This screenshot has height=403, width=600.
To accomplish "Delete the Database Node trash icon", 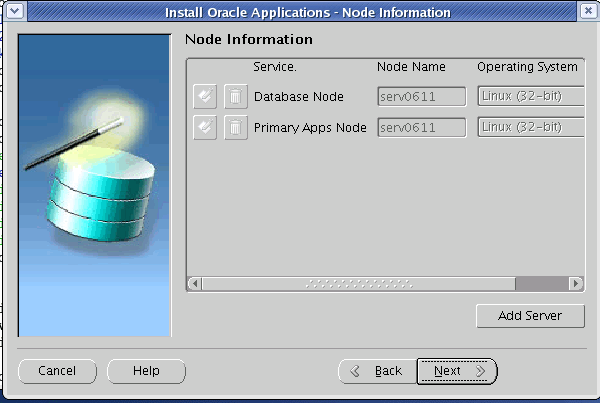I will point(236,96).
